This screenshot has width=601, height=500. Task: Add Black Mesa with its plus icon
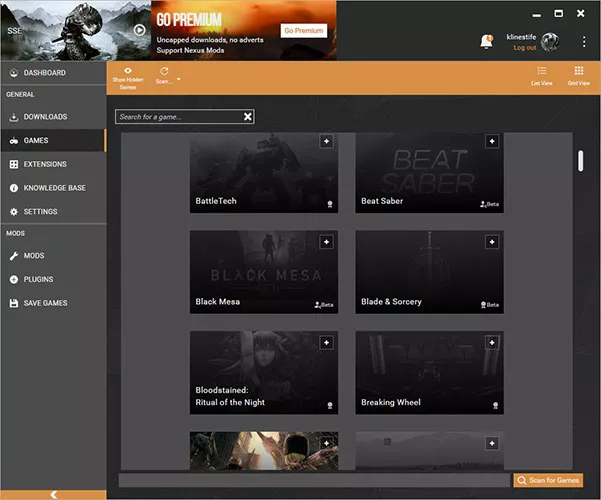(x=327, y=242)
